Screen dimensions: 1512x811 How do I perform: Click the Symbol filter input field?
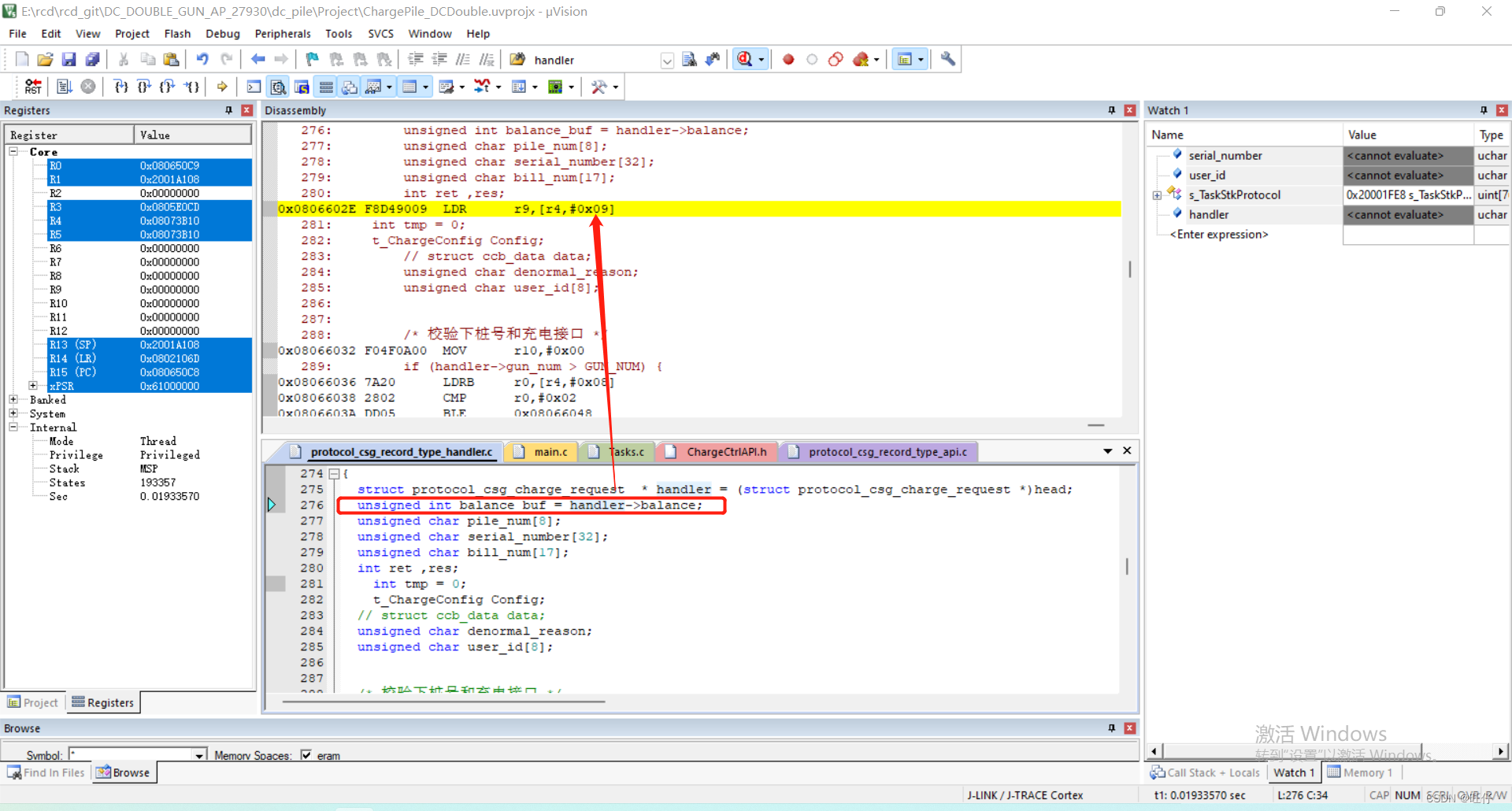[131, 755]
